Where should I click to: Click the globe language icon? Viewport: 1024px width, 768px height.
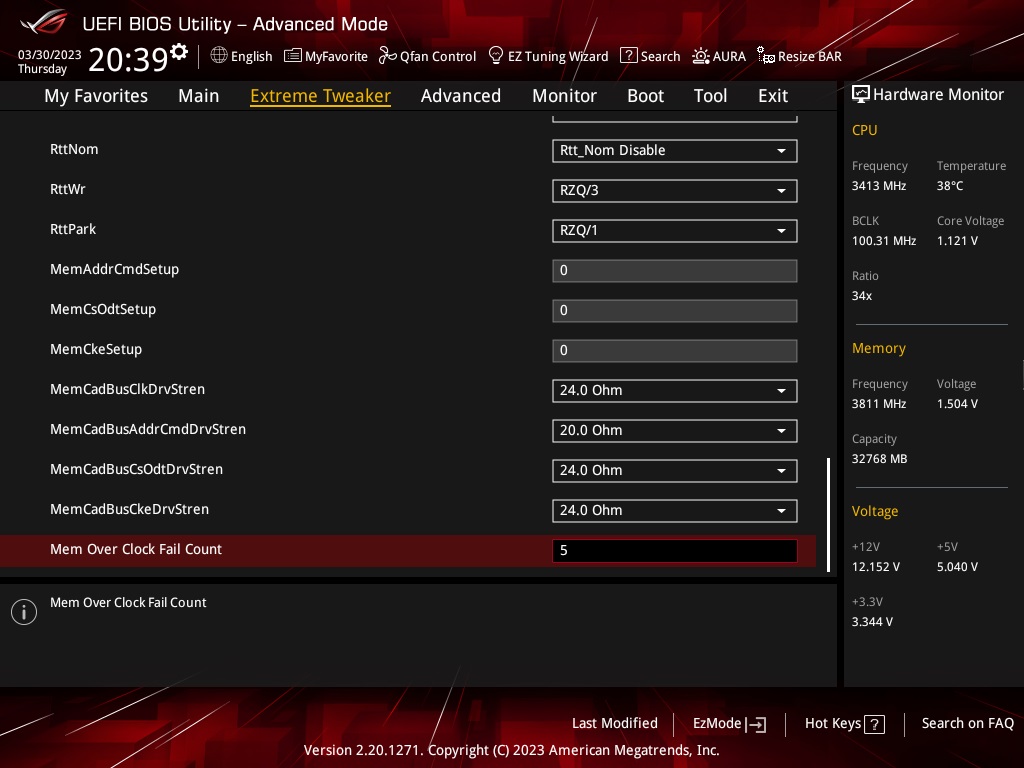point(219,56)
